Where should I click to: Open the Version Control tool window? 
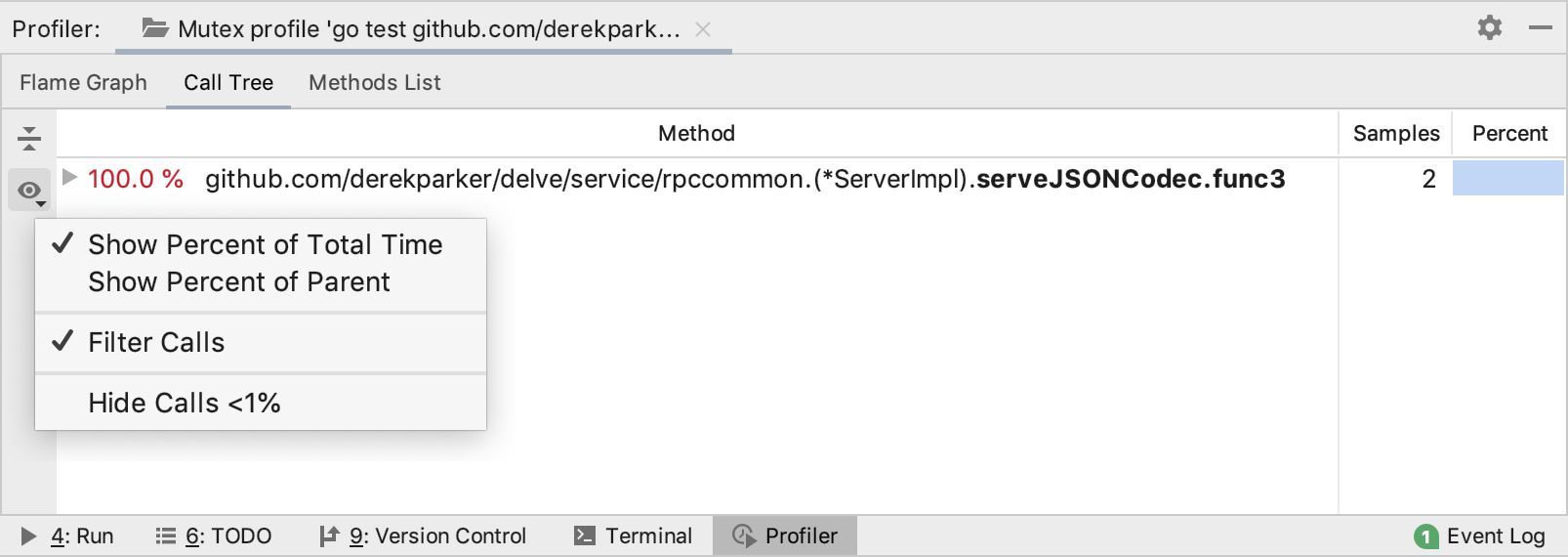423,536
